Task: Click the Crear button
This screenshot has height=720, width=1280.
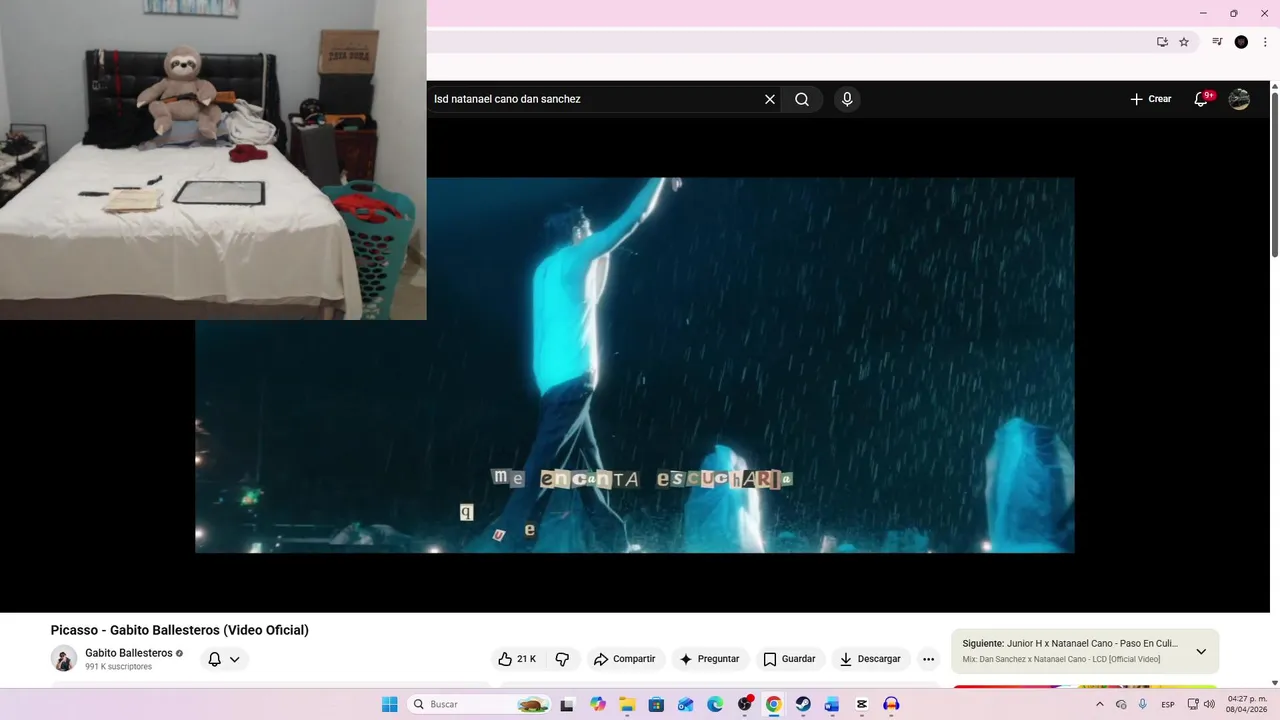Action: pyautogui.click(x=1150, y=99)
